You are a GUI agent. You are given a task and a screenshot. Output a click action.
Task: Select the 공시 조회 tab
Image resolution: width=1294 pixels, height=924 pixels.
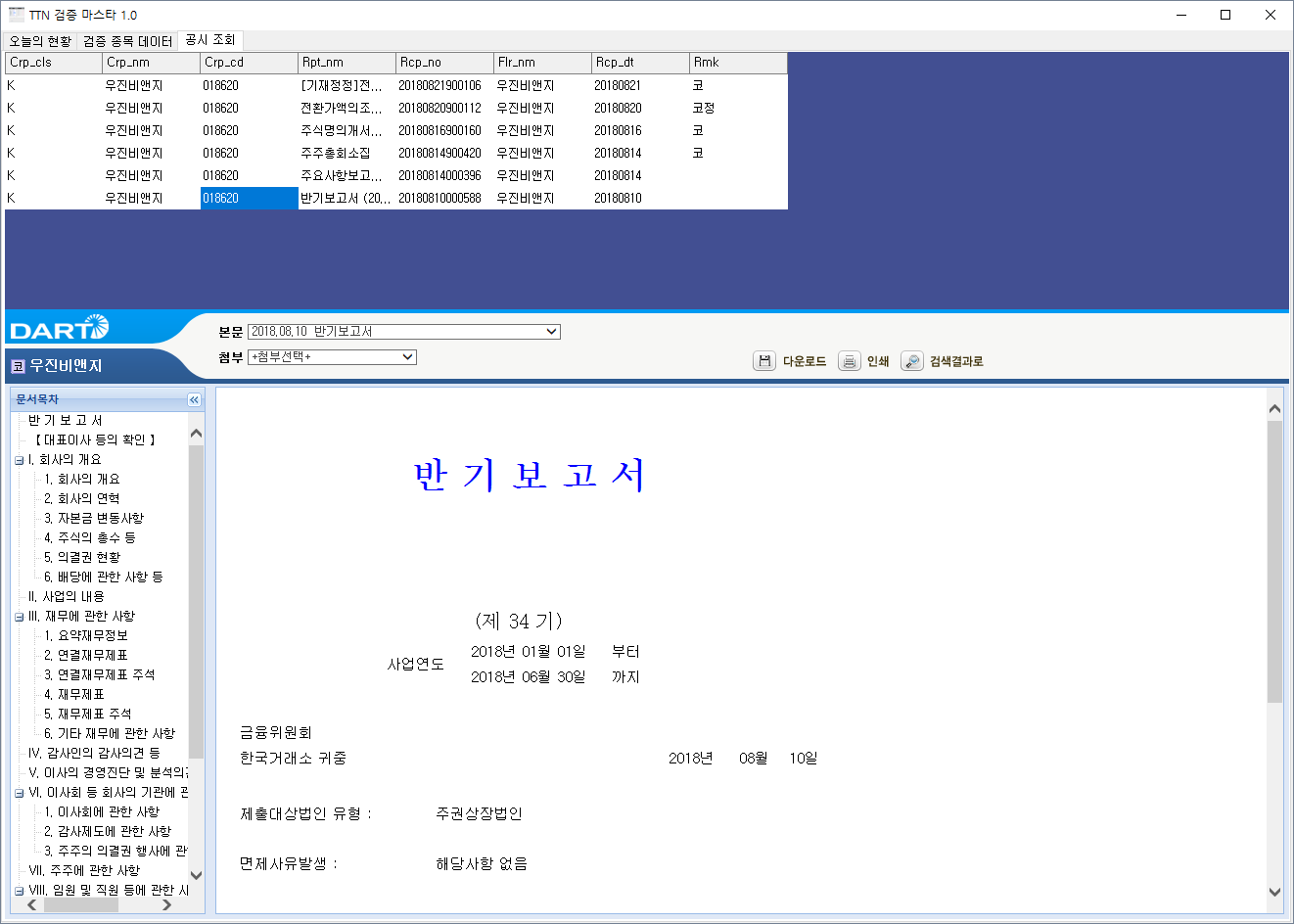210,40
